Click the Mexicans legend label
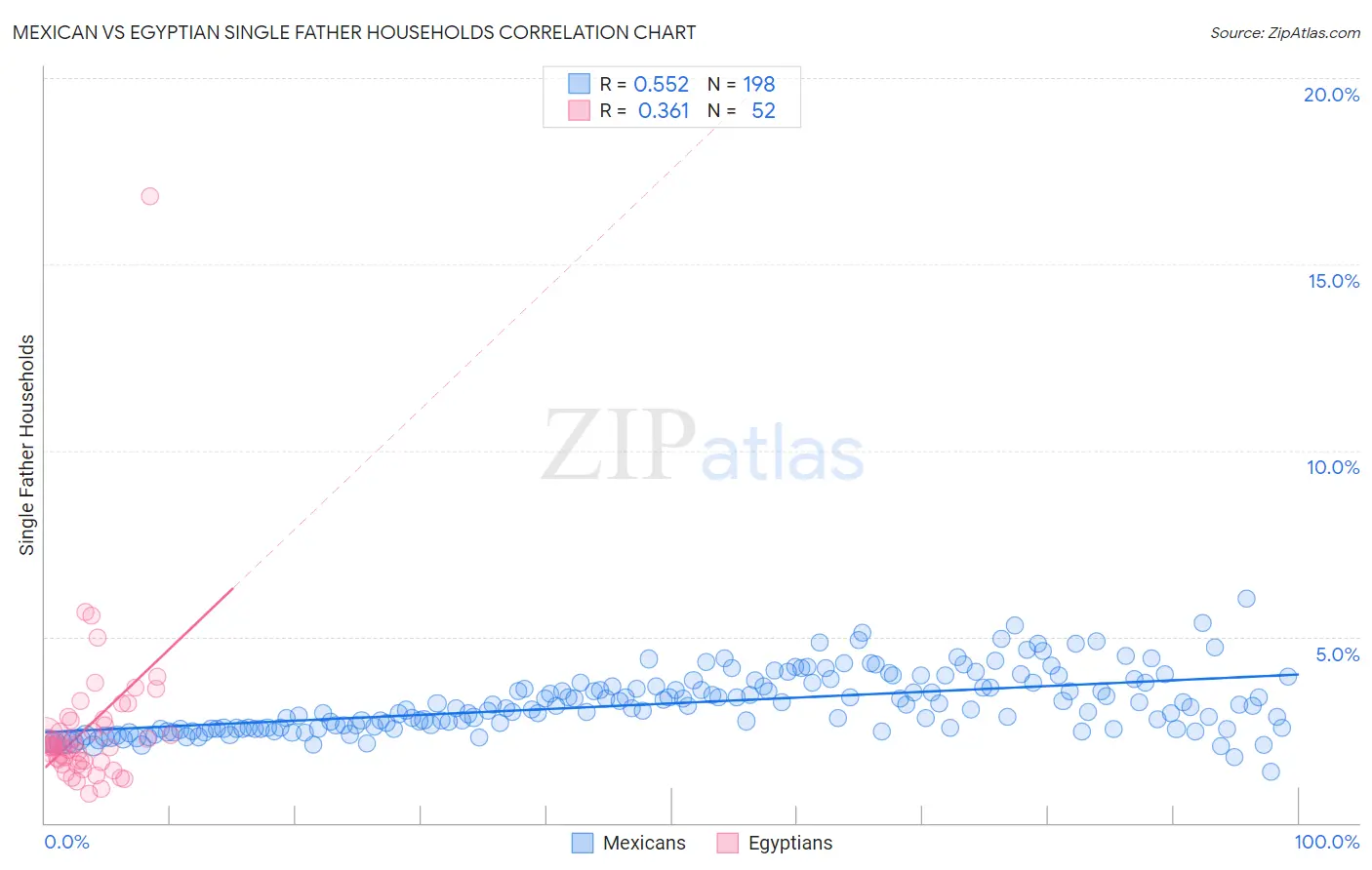Image resolution: width=1372 pixels, height=870 pixels. [x=644, y=843]
